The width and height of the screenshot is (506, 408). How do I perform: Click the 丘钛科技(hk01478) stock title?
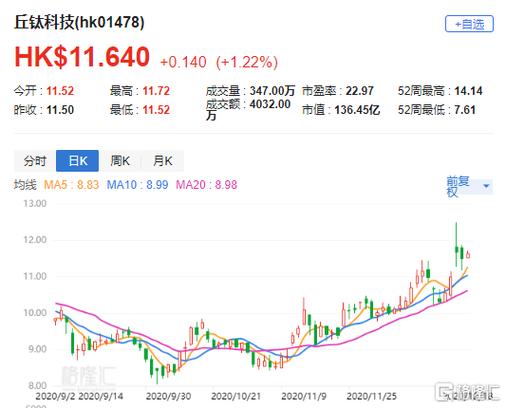tap(79, 22)
